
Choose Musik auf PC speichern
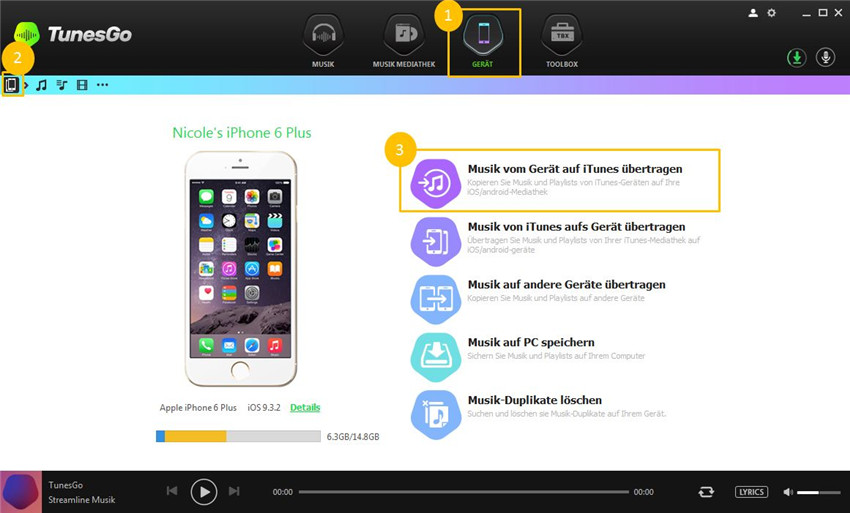coord(531,343)
